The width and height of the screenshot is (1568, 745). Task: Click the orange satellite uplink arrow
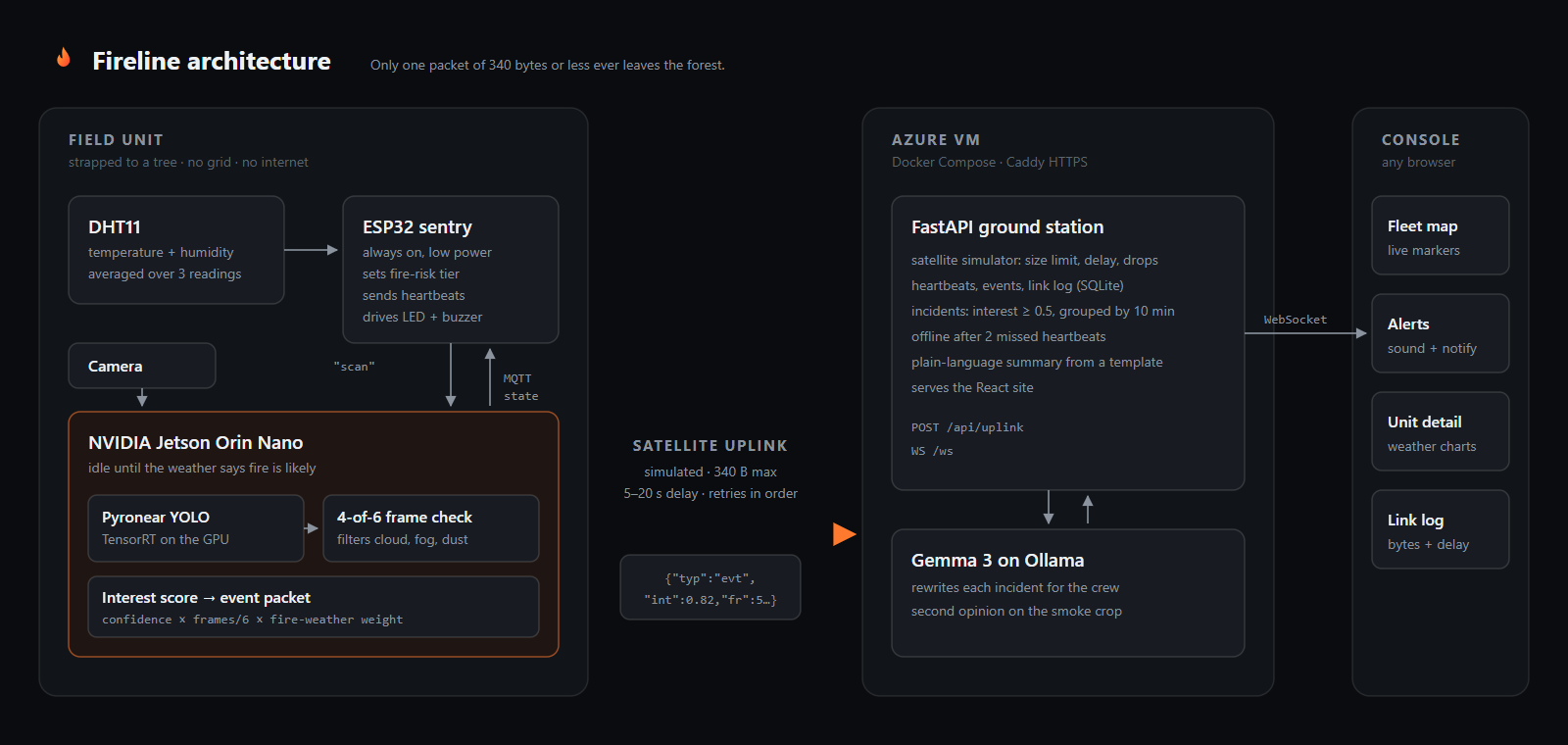(845, 534)
